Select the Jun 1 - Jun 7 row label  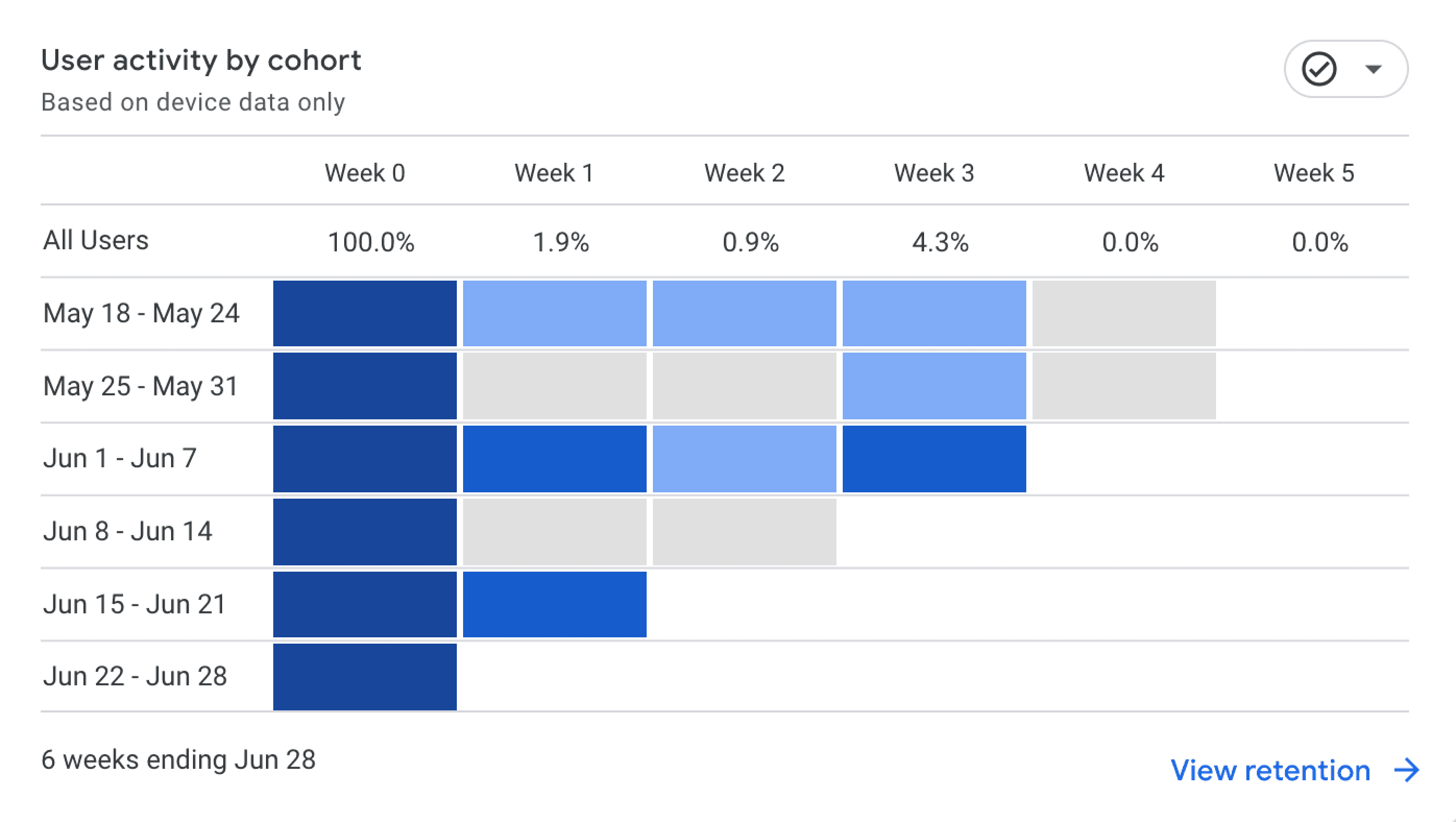tap(120, 458)
